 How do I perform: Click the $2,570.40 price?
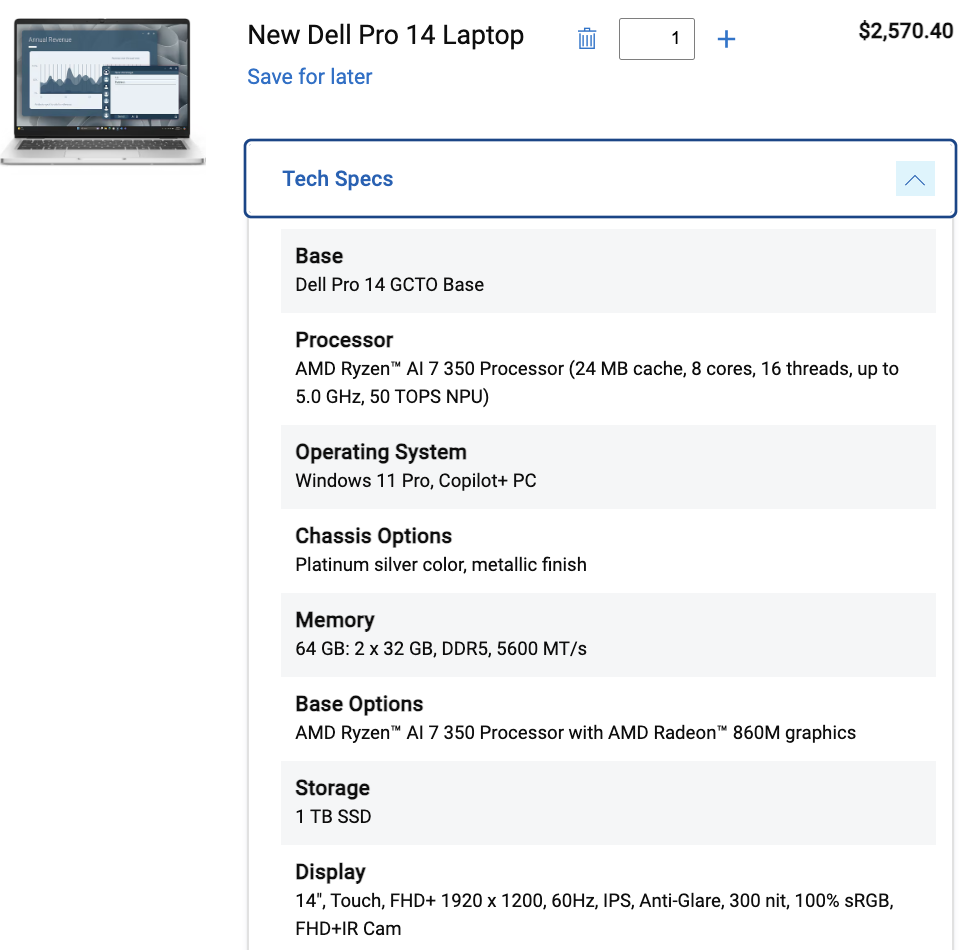(906, 31)
